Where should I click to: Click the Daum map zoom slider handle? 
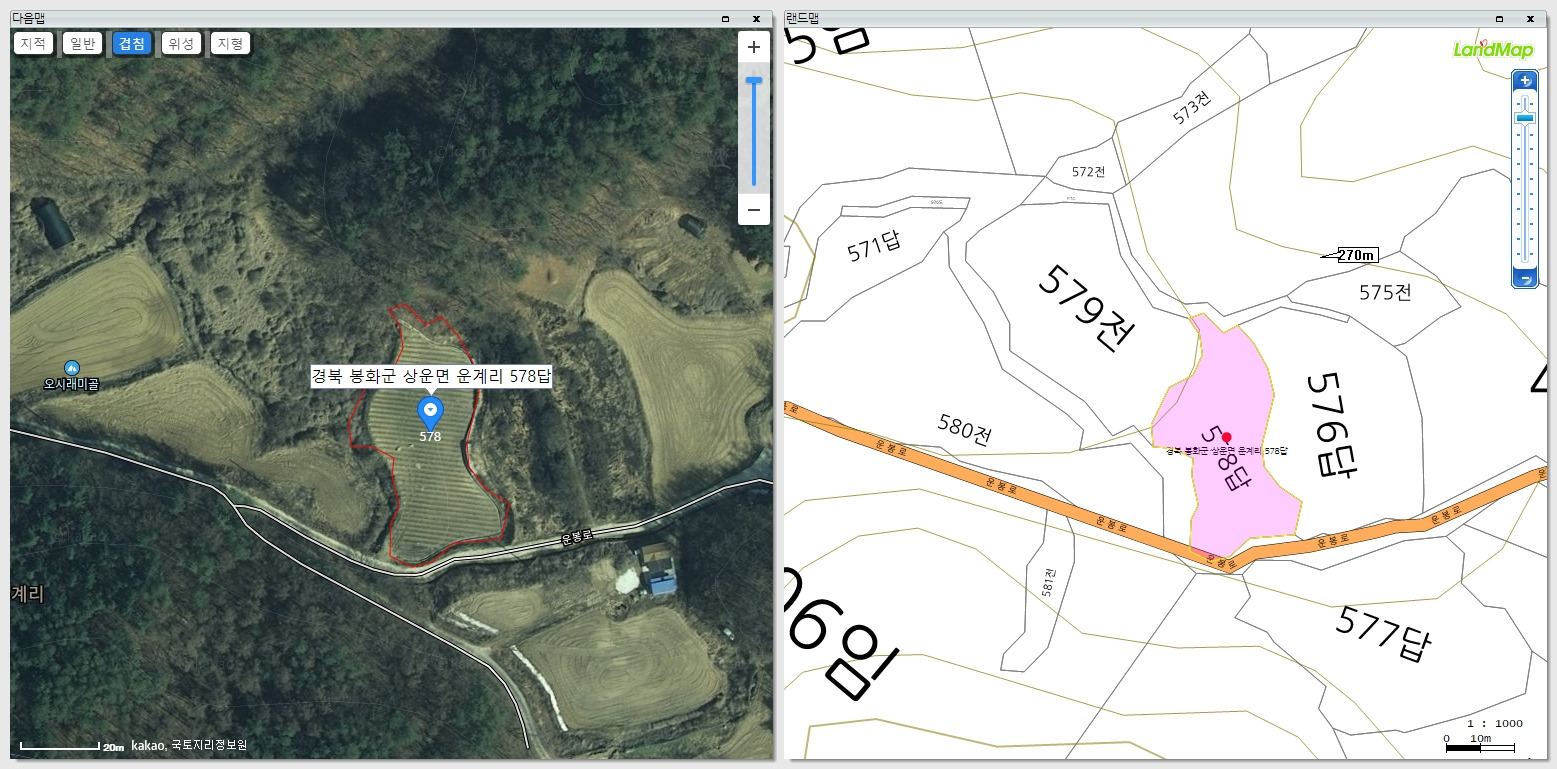(x=754, y=79)
